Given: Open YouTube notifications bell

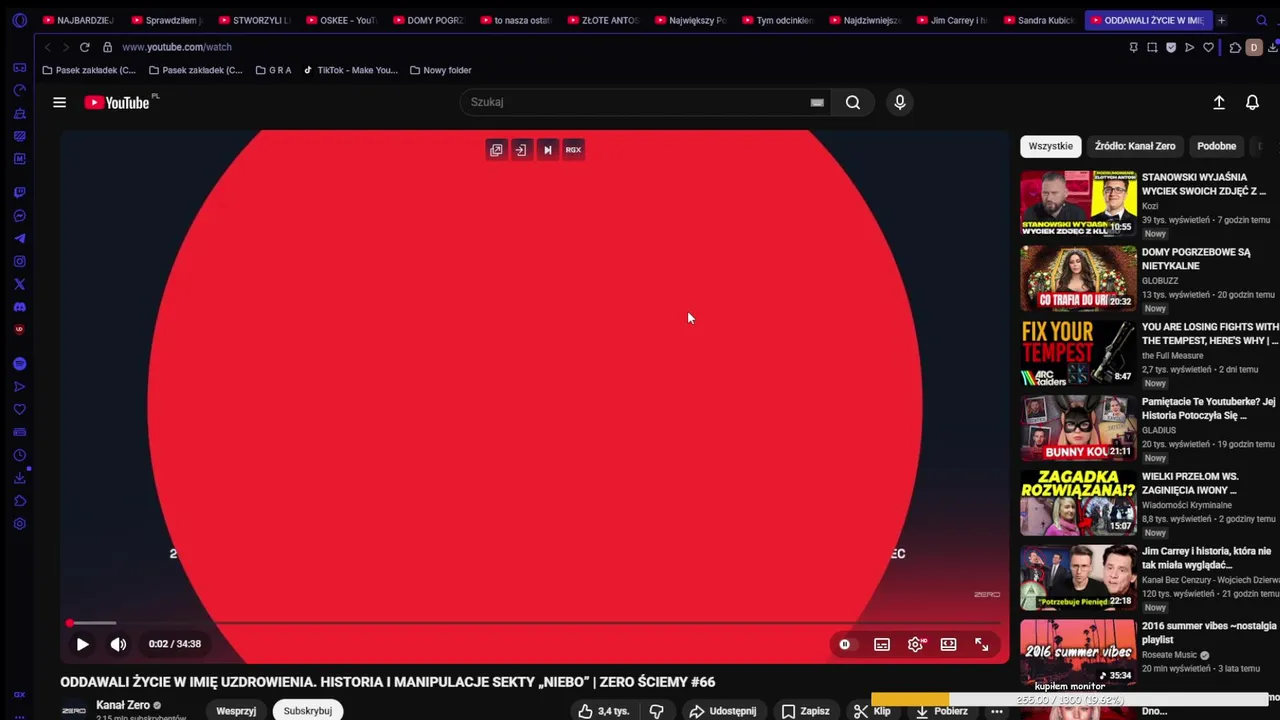Looking at the screenshot, I should [1252, 102].
